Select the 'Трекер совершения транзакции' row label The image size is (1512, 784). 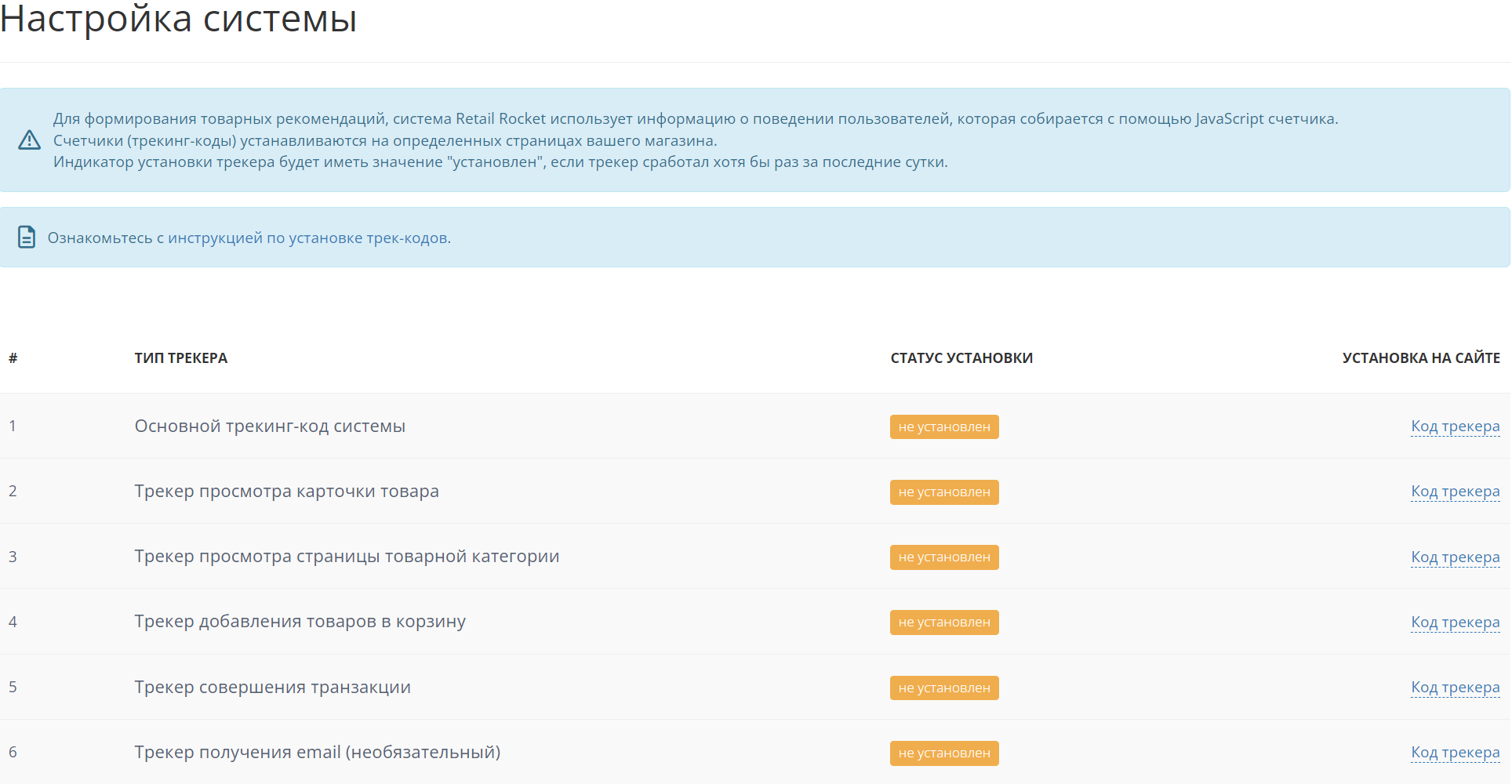[272, 688]
